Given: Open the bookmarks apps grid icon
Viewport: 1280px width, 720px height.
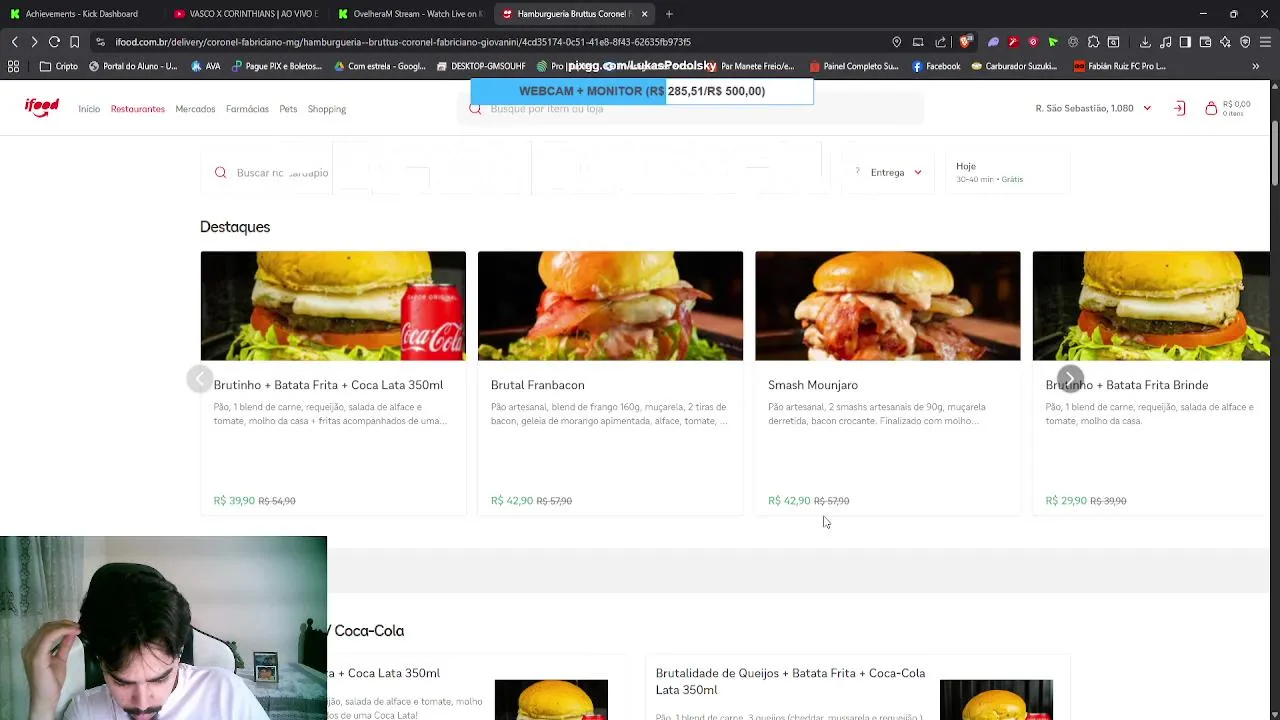Looking at the screenshot, I should (x=13, y=66).
